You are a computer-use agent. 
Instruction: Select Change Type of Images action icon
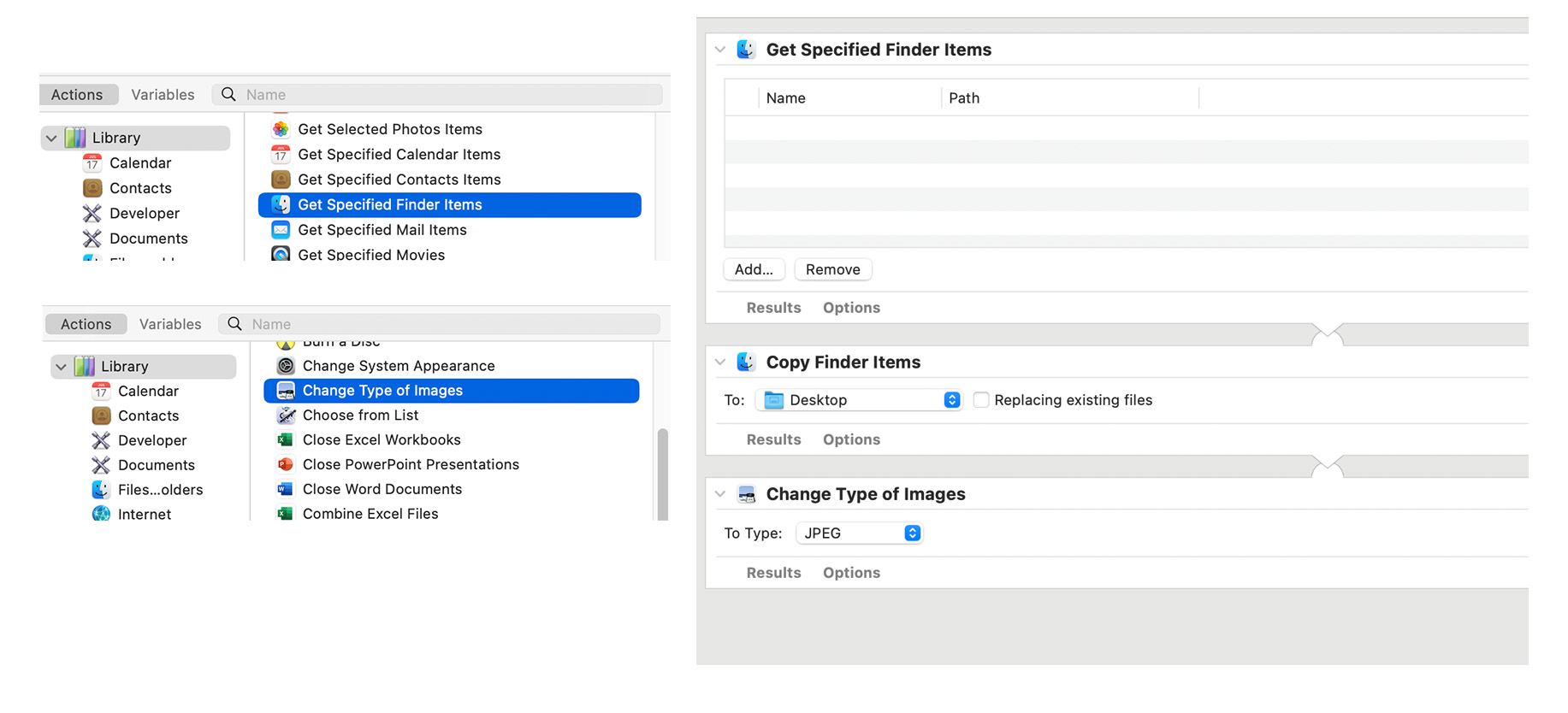(286, 391)
